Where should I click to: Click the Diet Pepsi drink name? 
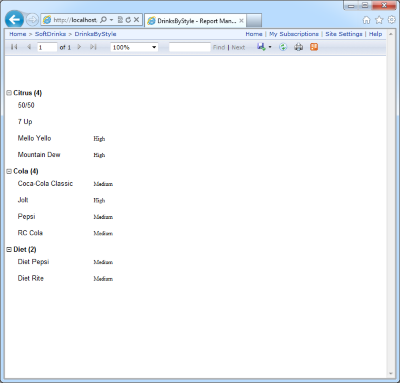pyautogui.click(x=33, y=262)
